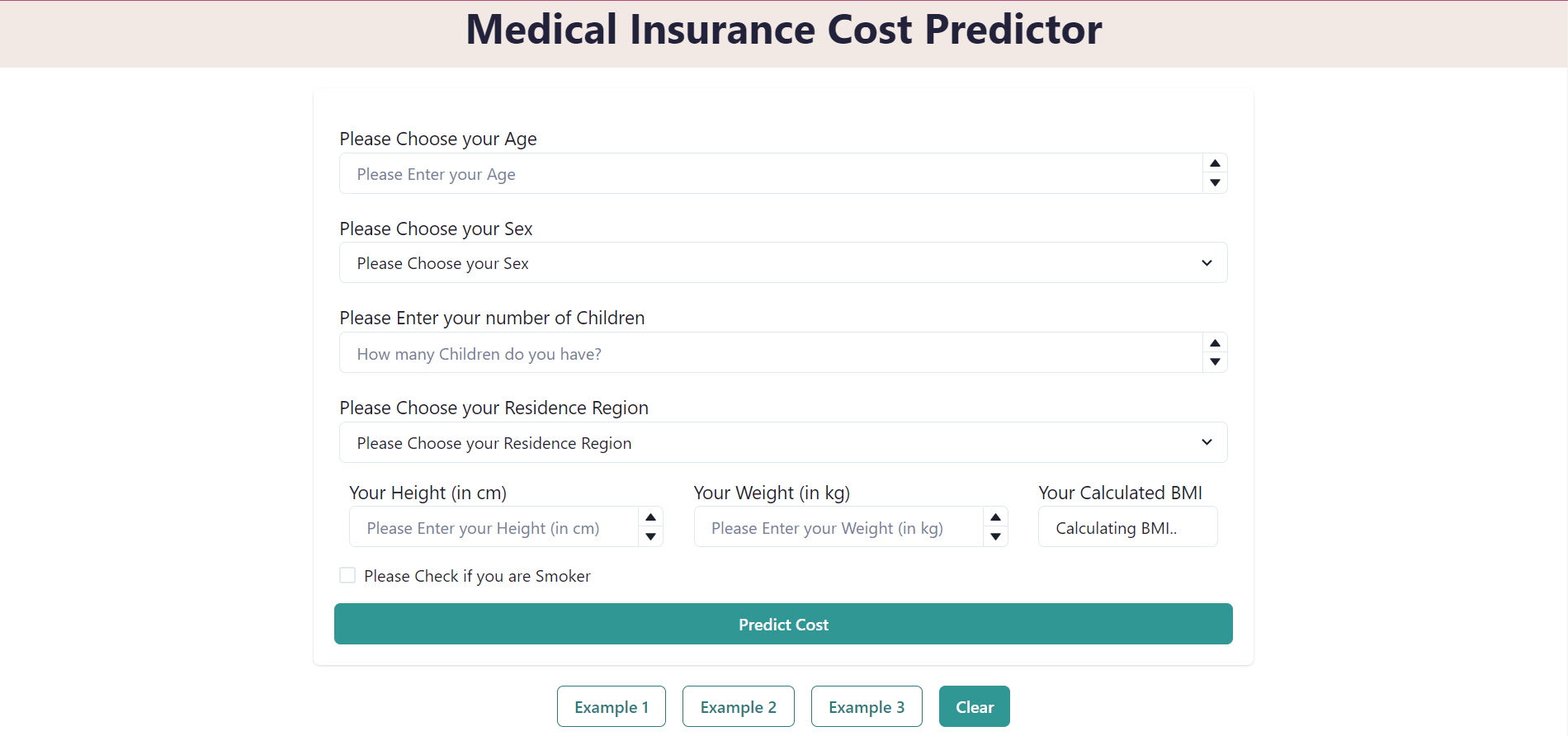
Task: Open the Residence Region dropdown
Action: [782, 442]
